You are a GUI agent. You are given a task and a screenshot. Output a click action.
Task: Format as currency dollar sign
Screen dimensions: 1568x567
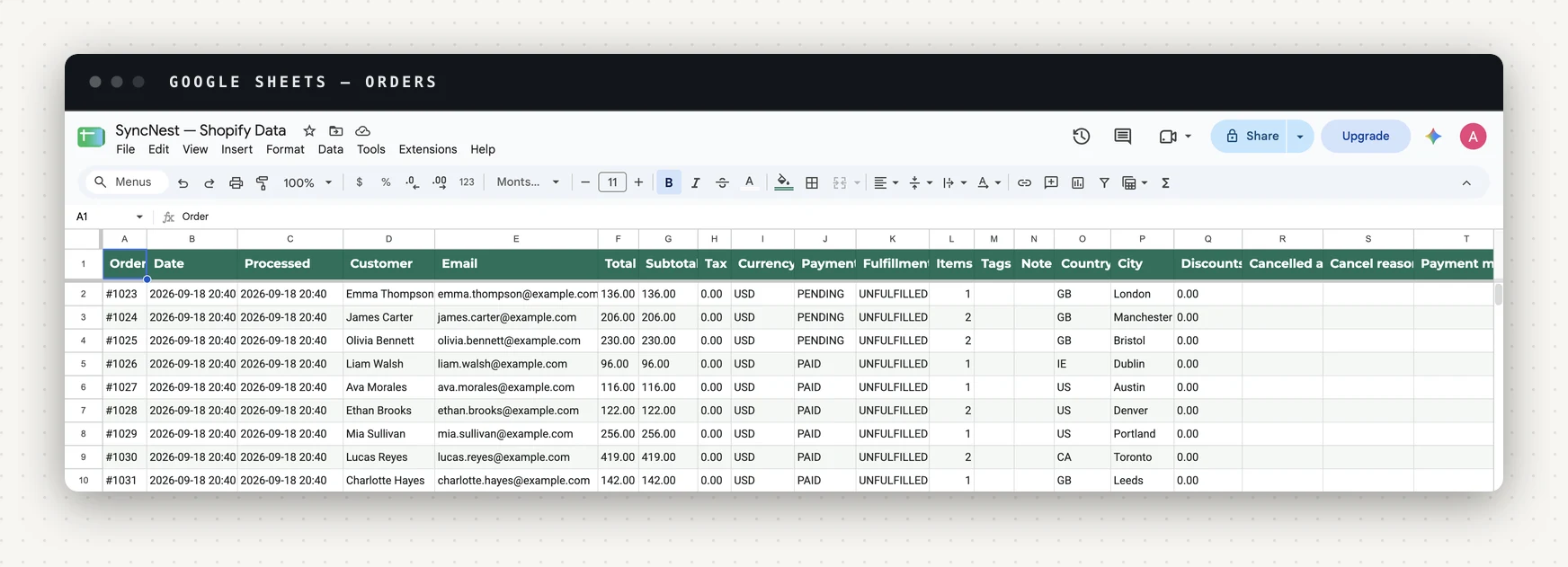click(x=360, y=182)
